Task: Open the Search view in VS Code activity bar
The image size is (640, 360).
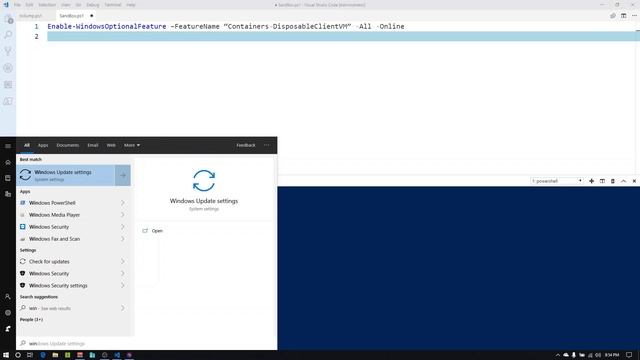Action: pos(8,35)
